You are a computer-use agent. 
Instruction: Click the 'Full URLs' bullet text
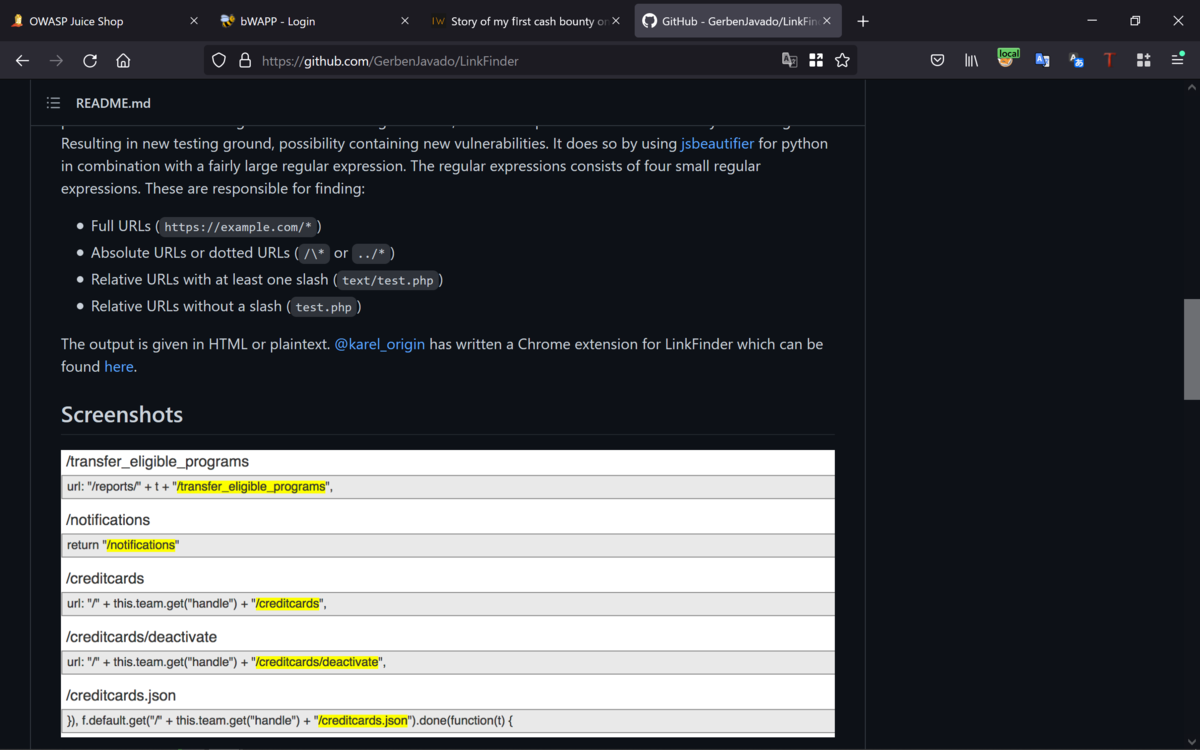pyautogui.click(x=121, y=226)
